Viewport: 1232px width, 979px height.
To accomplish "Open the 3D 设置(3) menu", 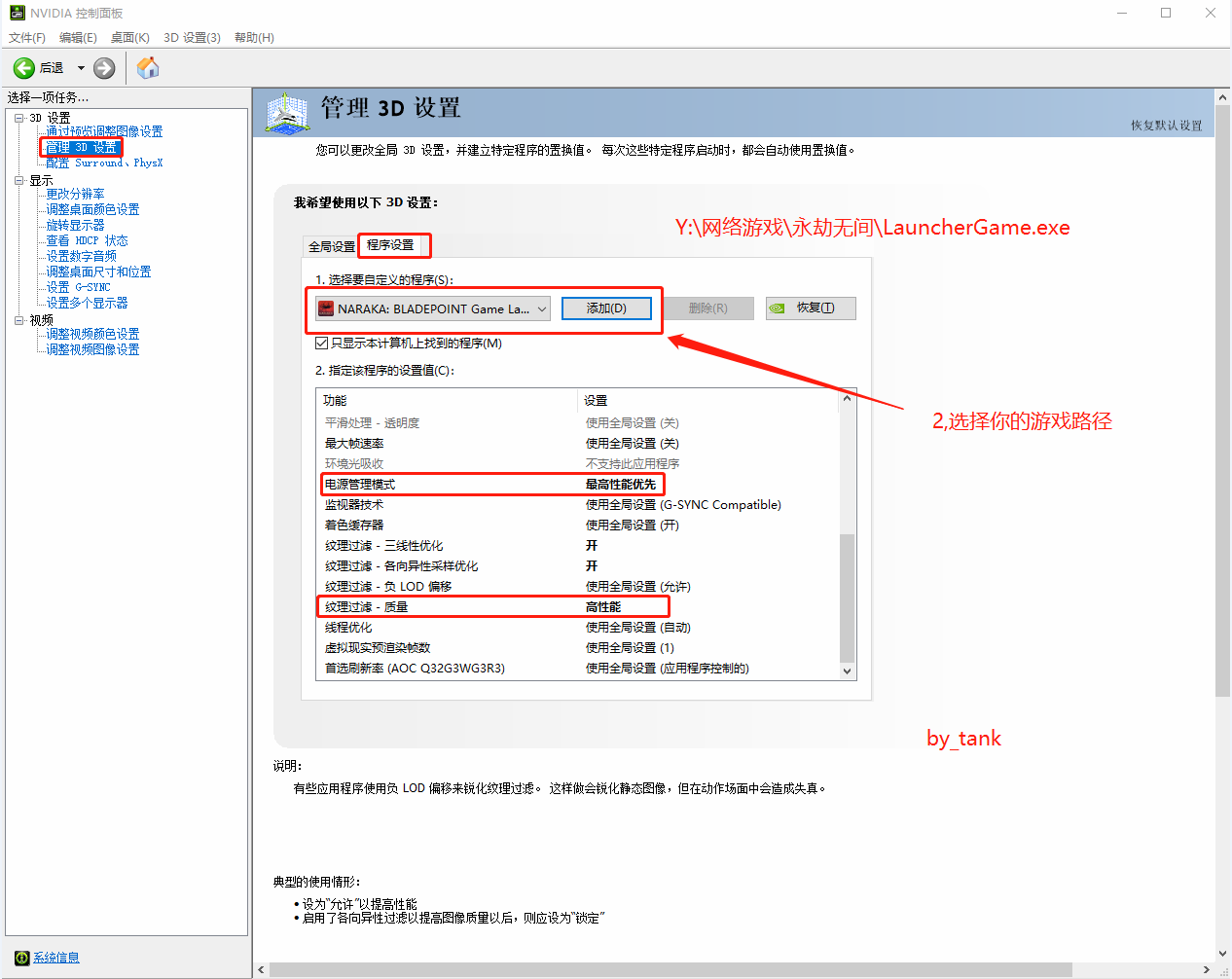I will tap(192, 38).
